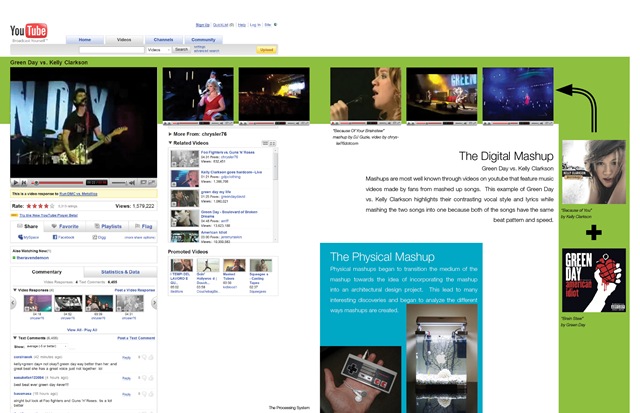640x413 pixels.
Task: Toggle the main player's fullscreen icon
Action: [x=151, y=182]
